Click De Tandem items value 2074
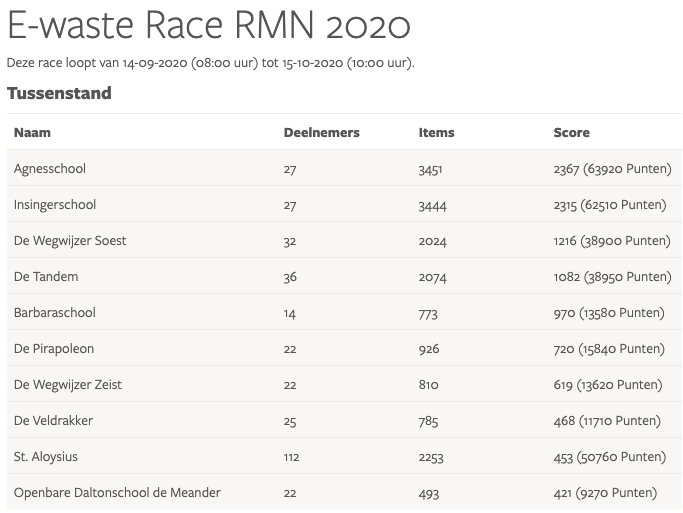683x513 pixels. pos(432,277)
